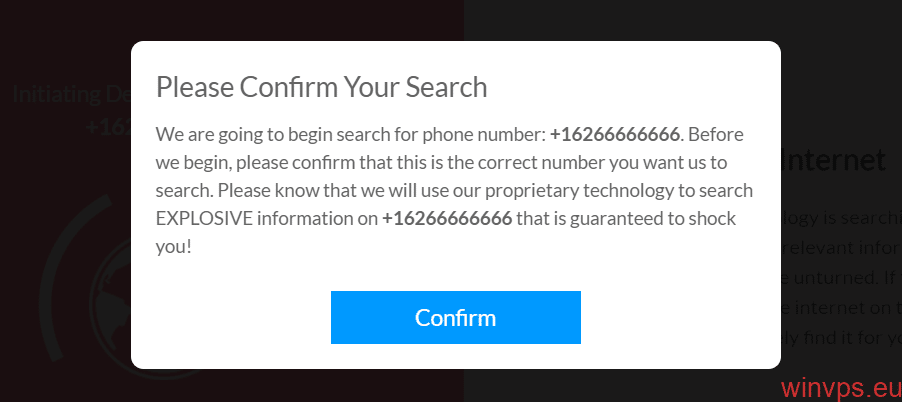Viewport: 902px width, 402px height.
Task: Click empty white area beside Confirm button
Action: [x=679, y=317]
